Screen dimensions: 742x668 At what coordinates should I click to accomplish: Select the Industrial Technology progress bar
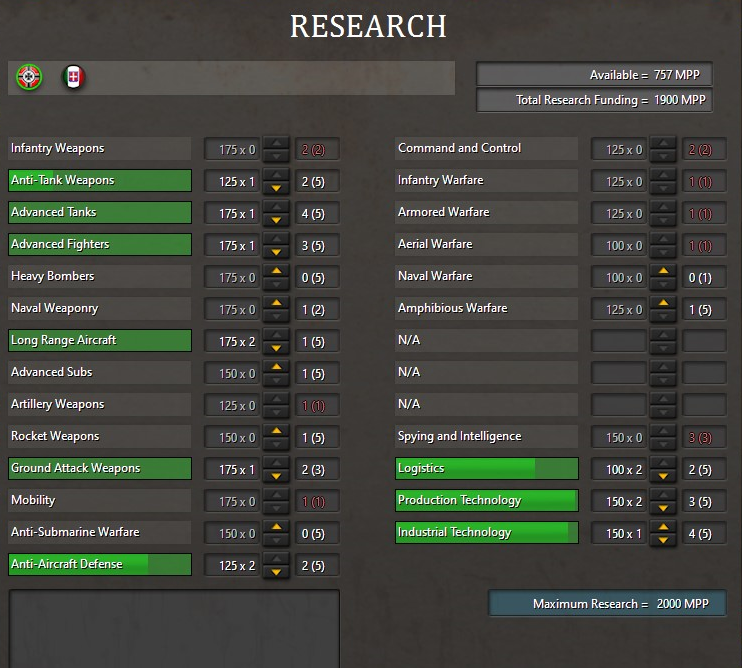[x=487, y=532]
